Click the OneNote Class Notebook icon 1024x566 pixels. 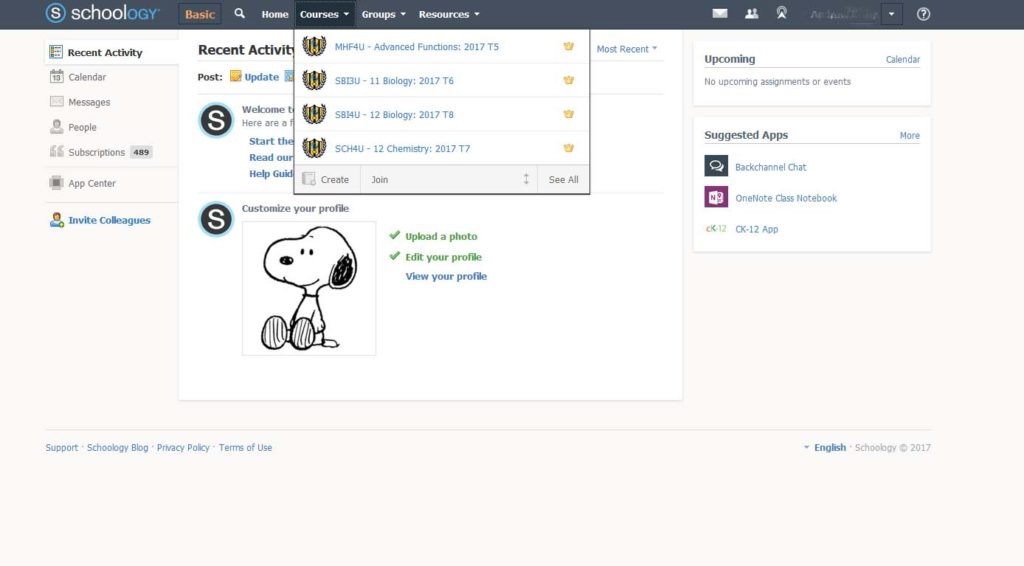click(716, 197)
